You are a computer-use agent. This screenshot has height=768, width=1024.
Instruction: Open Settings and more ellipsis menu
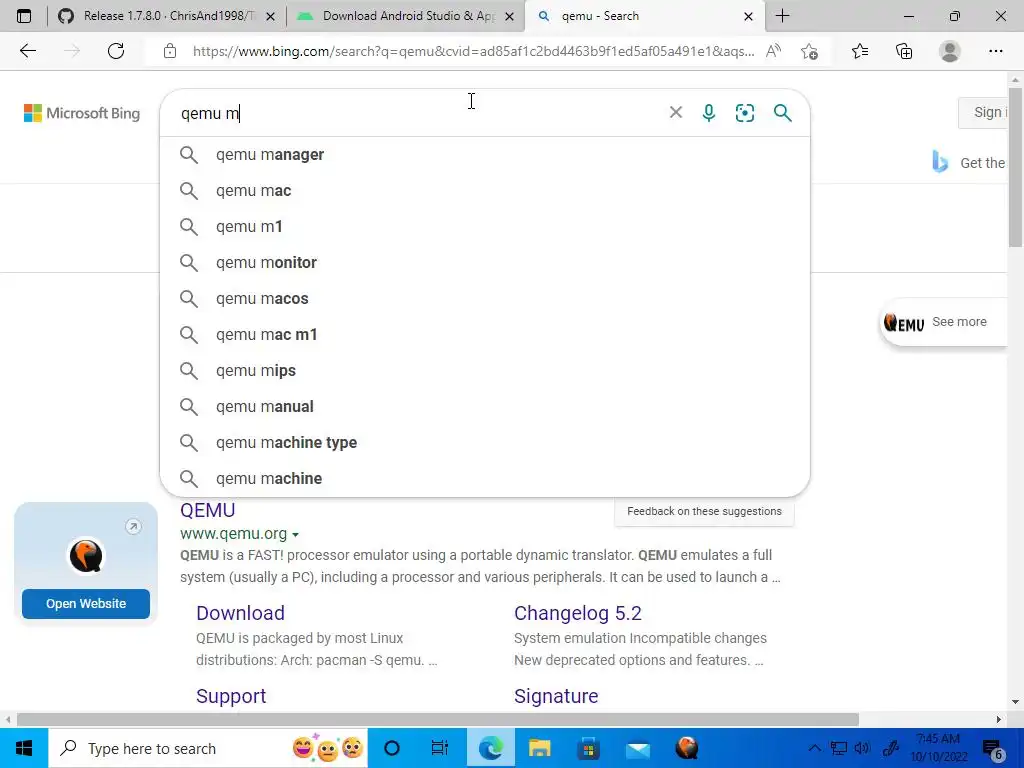(995, 51)
